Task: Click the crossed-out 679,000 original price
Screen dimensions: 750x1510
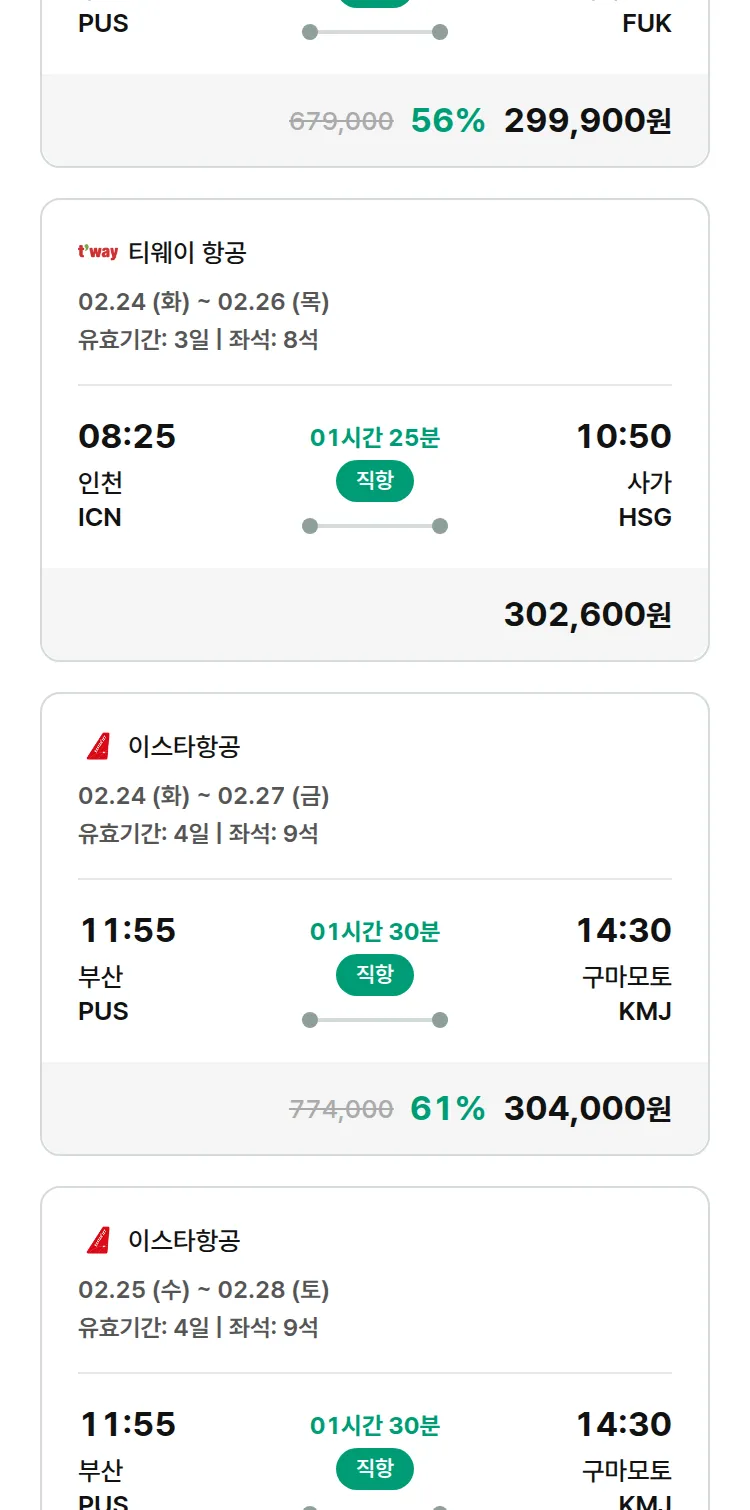Action: pyautogui.click(x=341, y=122)
